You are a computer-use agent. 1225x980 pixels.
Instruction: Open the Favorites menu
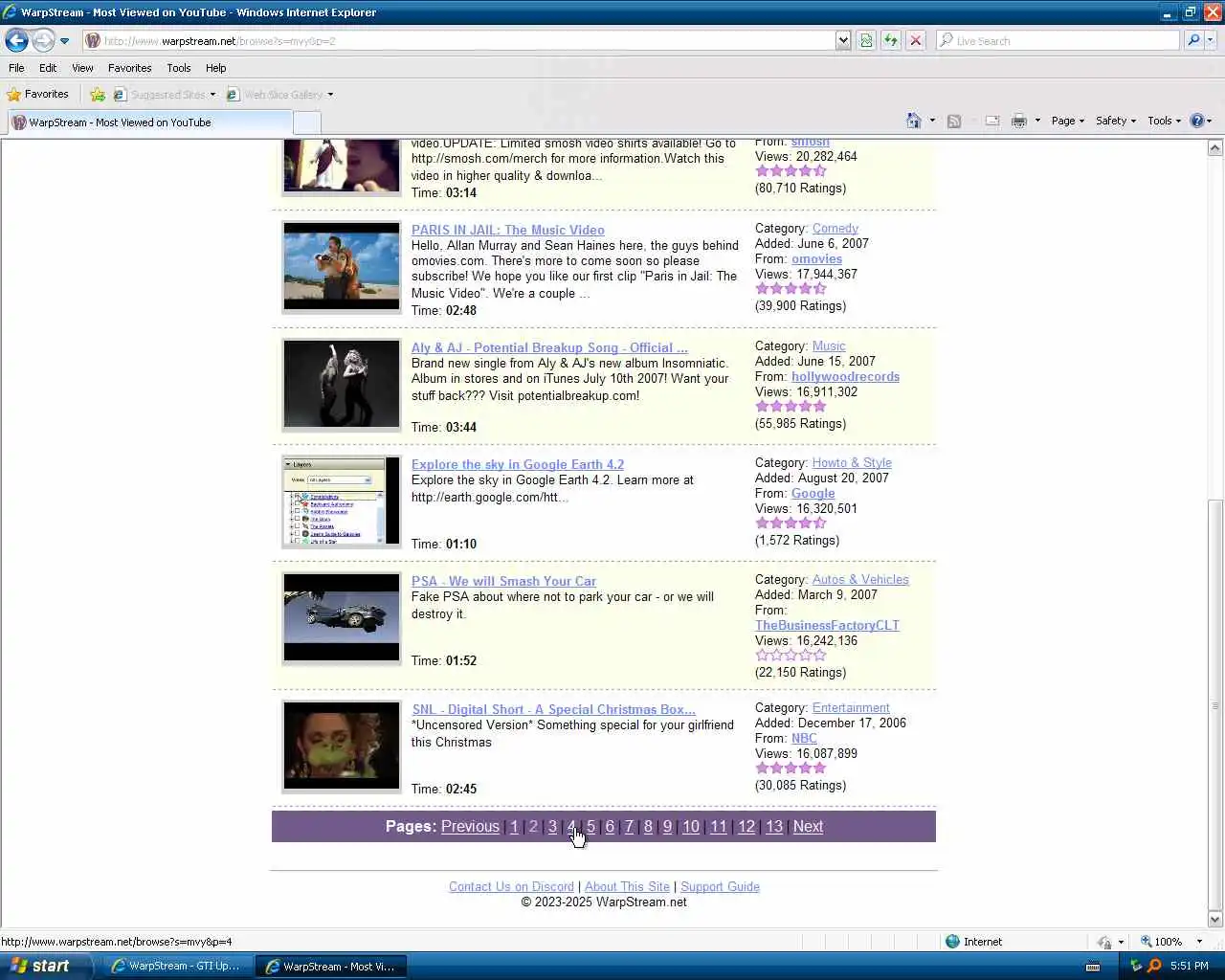129,68
